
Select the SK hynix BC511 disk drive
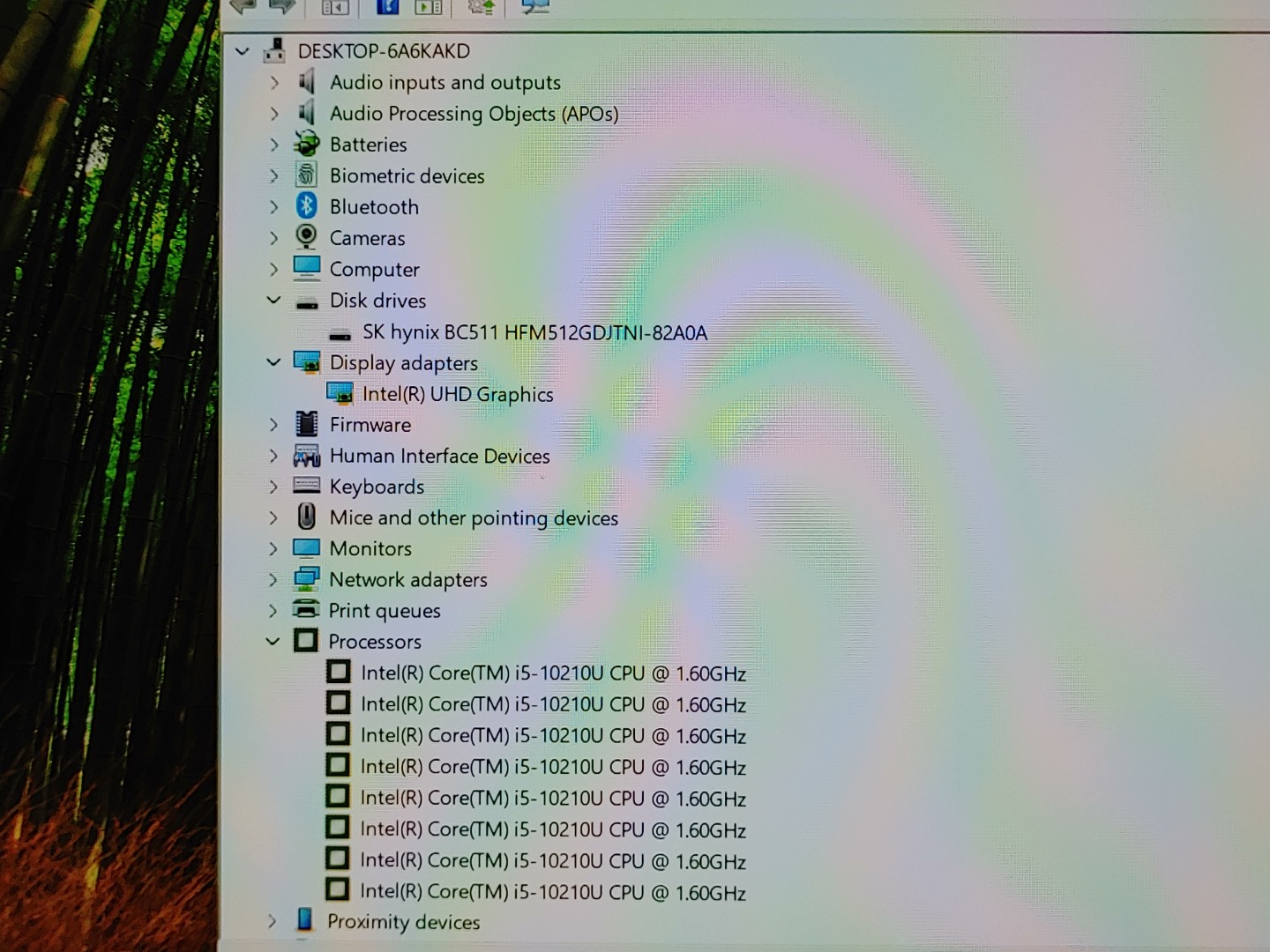(534, 332)
